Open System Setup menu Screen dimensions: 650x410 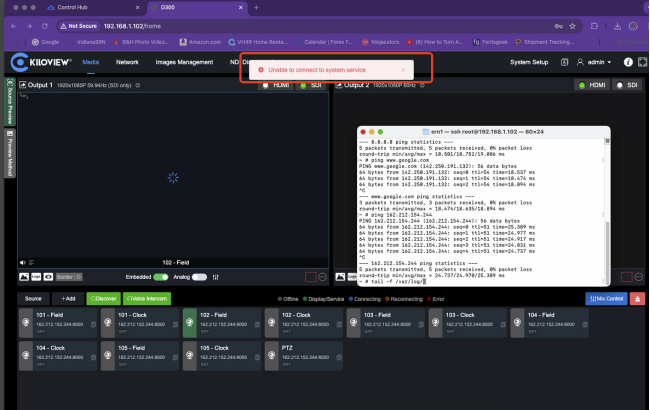pos(529,62)
